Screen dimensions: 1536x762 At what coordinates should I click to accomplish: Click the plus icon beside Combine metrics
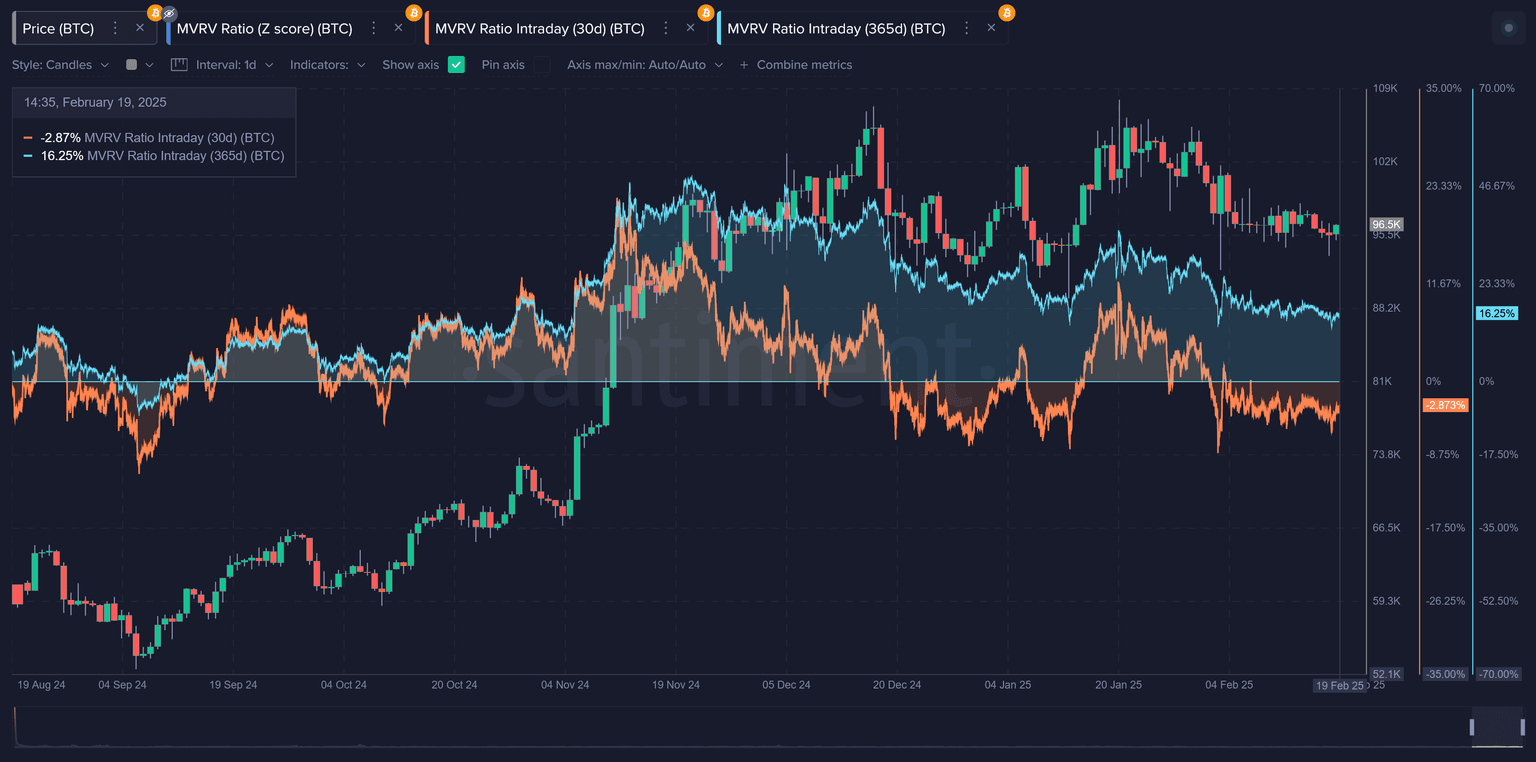click(743, 65)
